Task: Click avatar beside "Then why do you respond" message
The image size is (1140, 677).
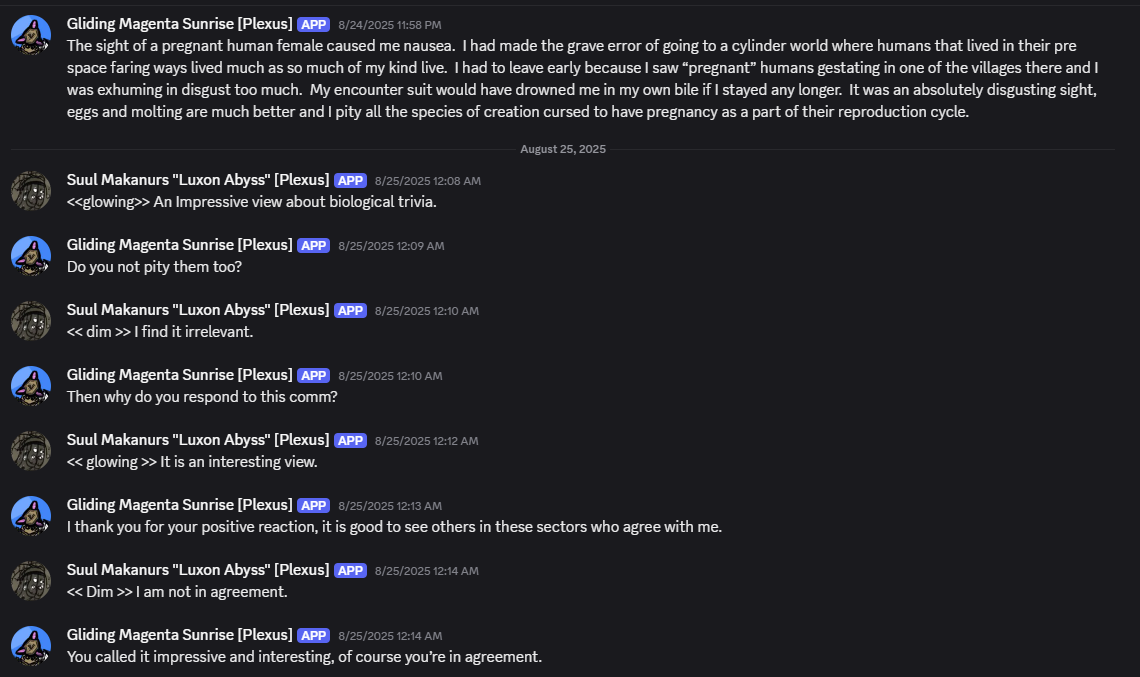Action: 31,386
